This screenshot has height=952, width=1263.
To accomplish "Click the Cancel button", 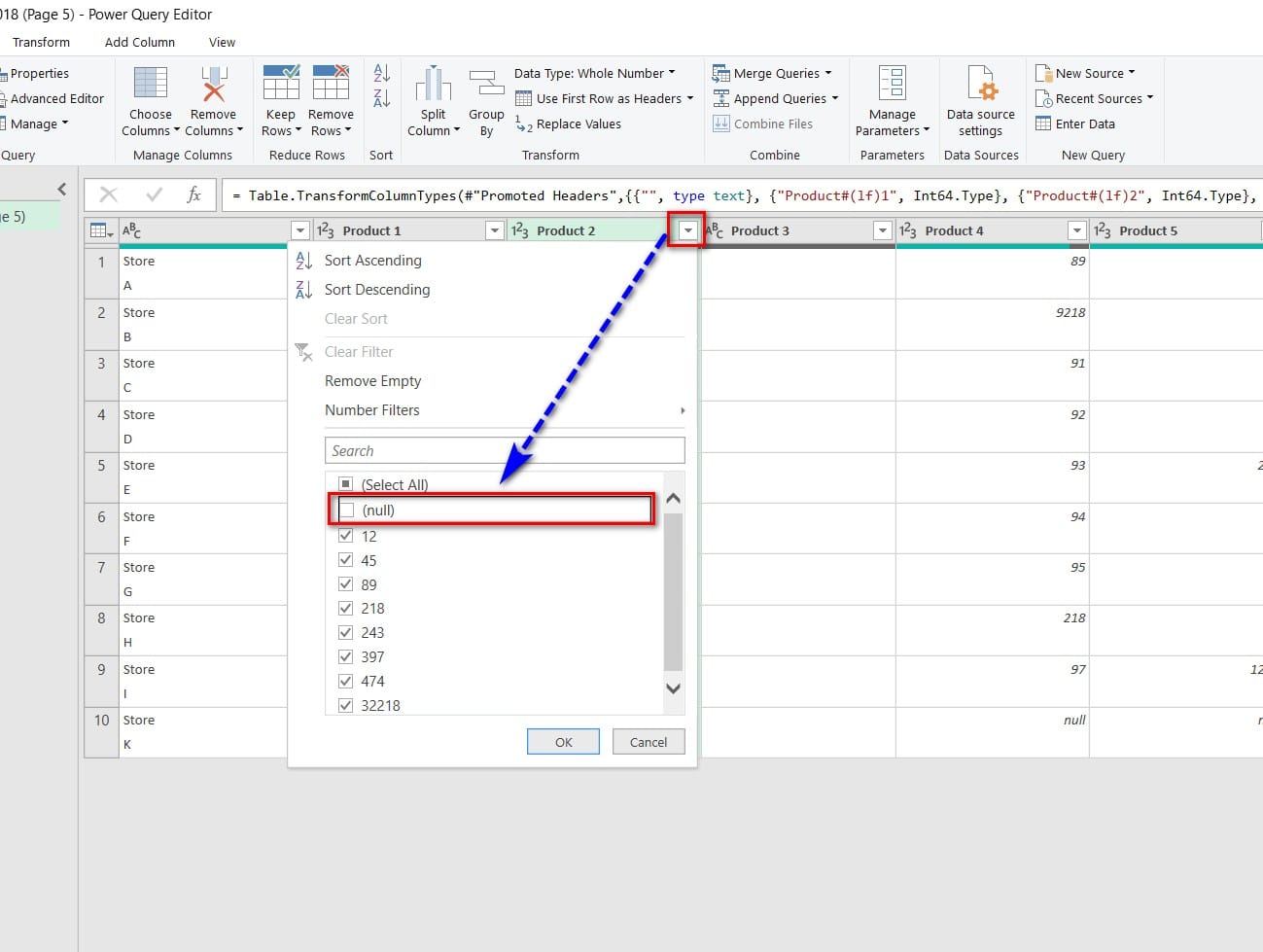I will [x=649, y=742].
